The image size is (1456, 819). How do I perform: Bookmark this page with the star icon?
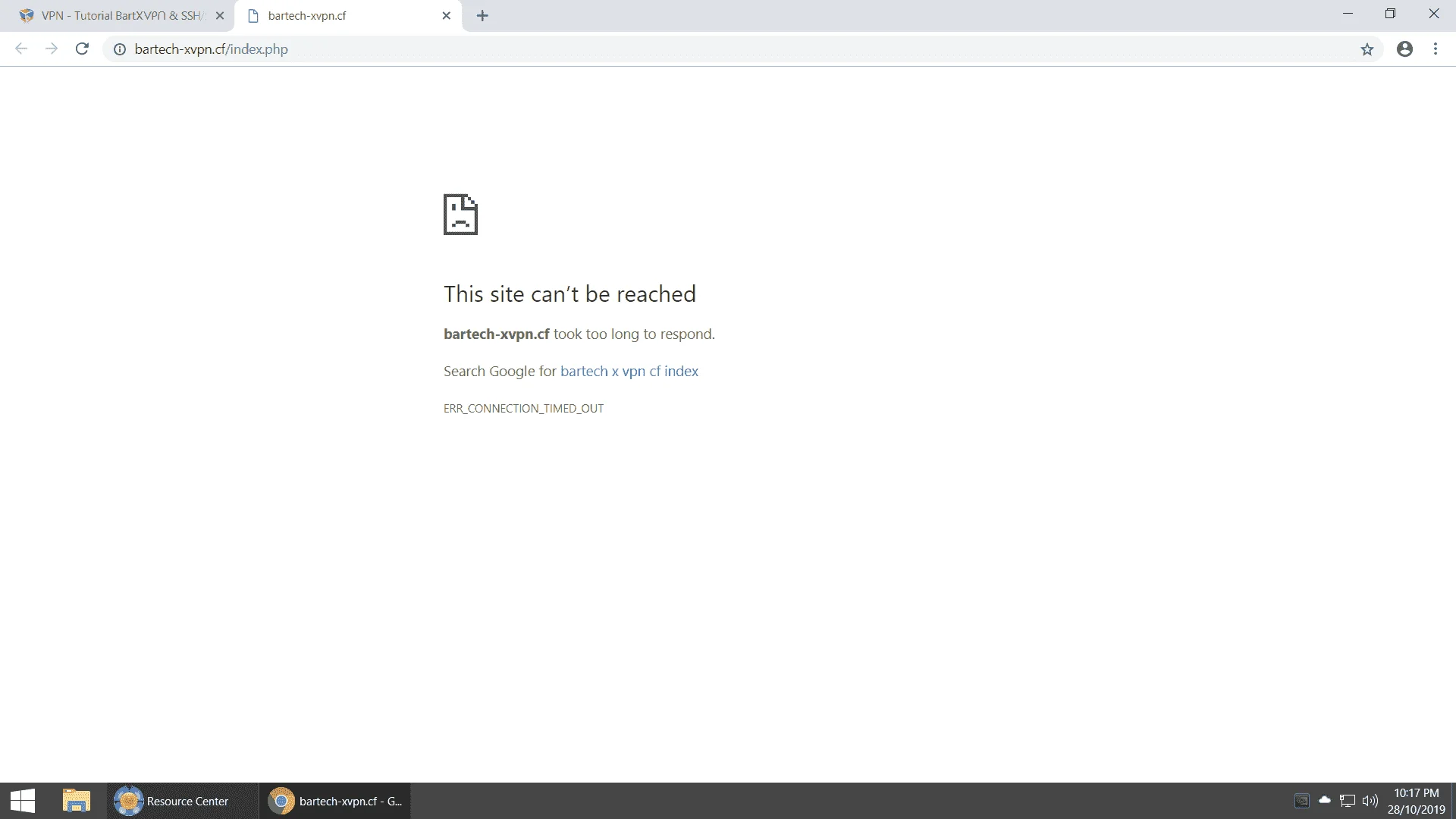tap(1367, 49)
